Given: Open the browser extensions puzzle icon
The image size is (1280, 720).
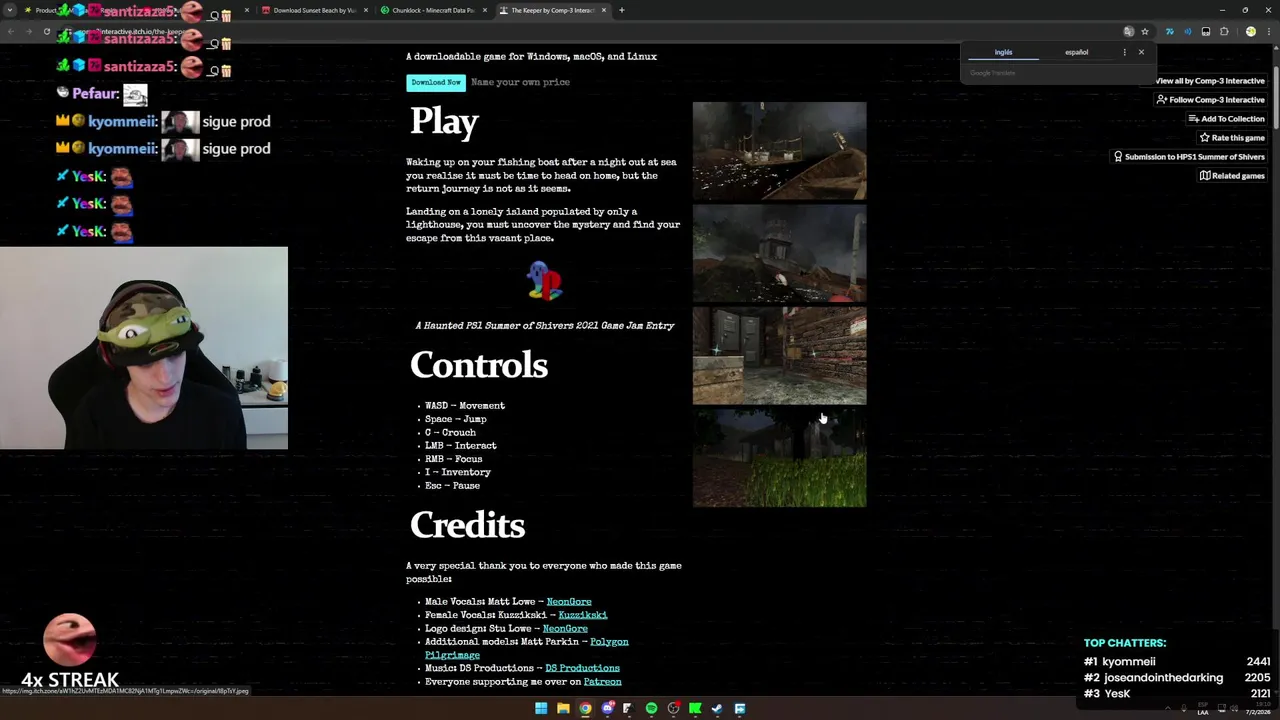Looking at the screenshot, I should pyautogui.click(x=1223, y=31).
